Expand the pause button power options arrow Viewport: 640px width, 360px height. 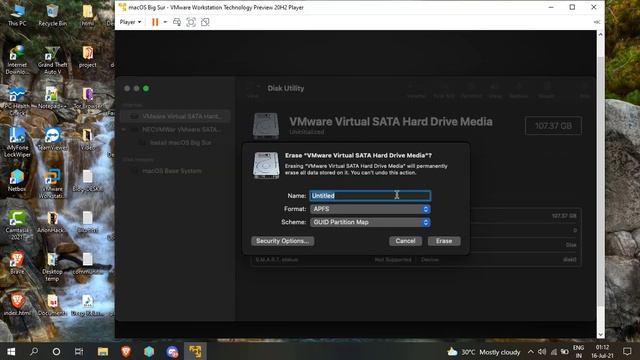(165, 22)
